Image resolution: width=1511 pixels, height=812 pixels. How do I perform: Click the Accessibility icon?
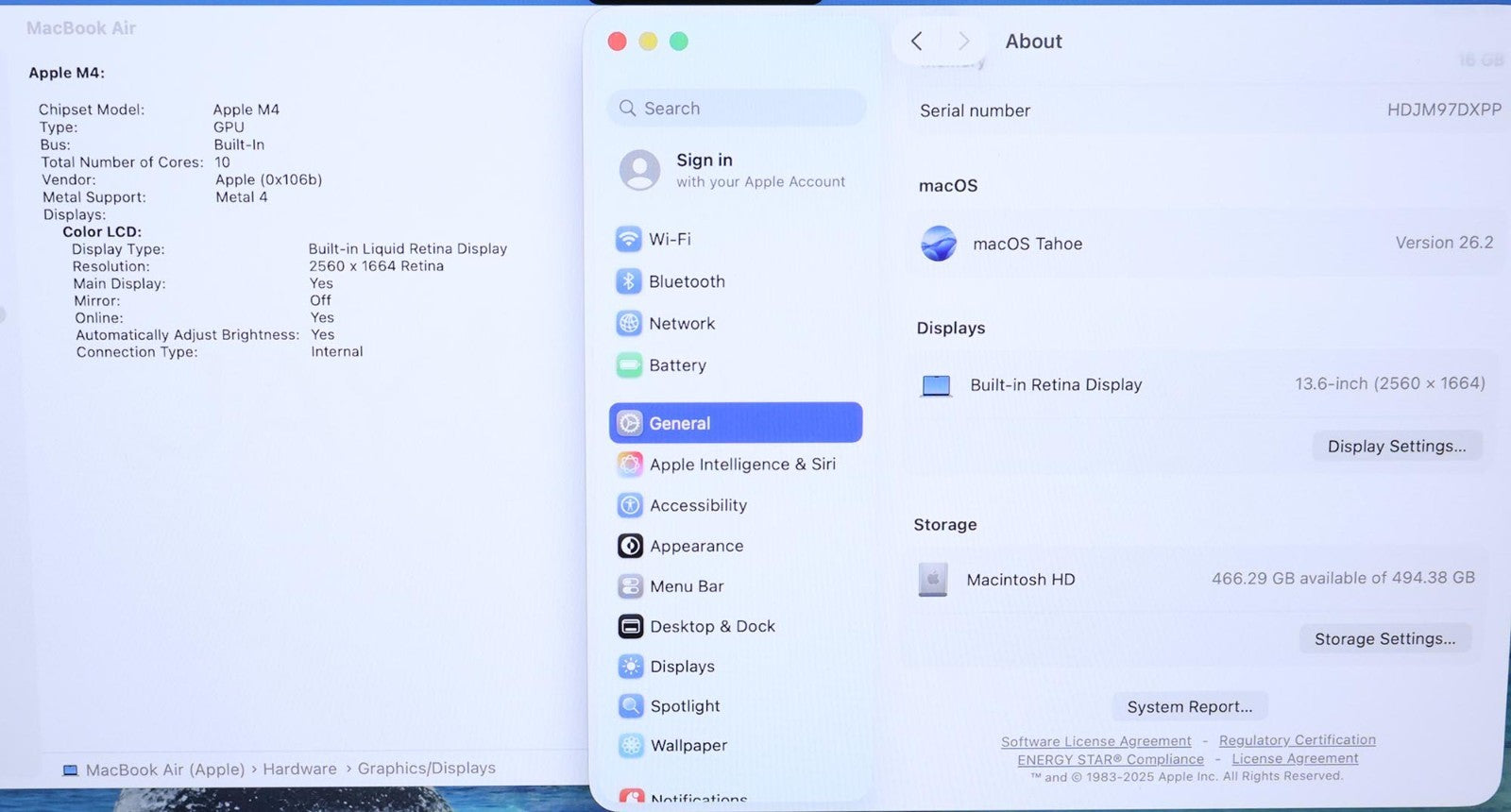(x=630, y=505)
